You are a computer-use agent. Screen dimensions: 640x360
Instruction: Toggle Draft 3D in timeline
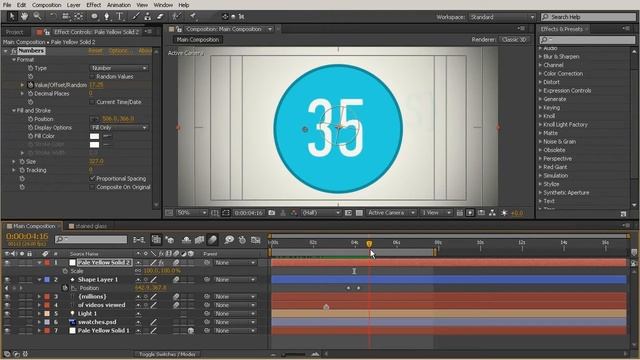[170, 240]
